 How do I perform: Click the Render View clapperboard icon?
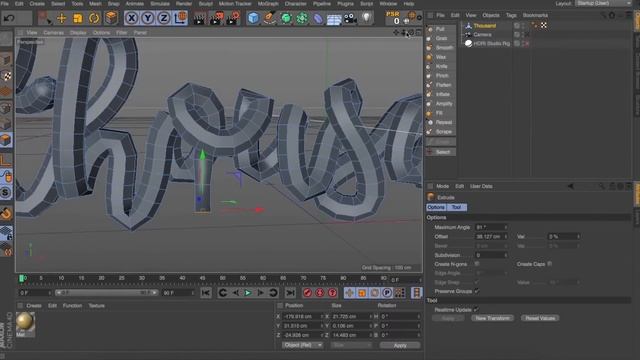pyautogui.click(x=199, y=18)
